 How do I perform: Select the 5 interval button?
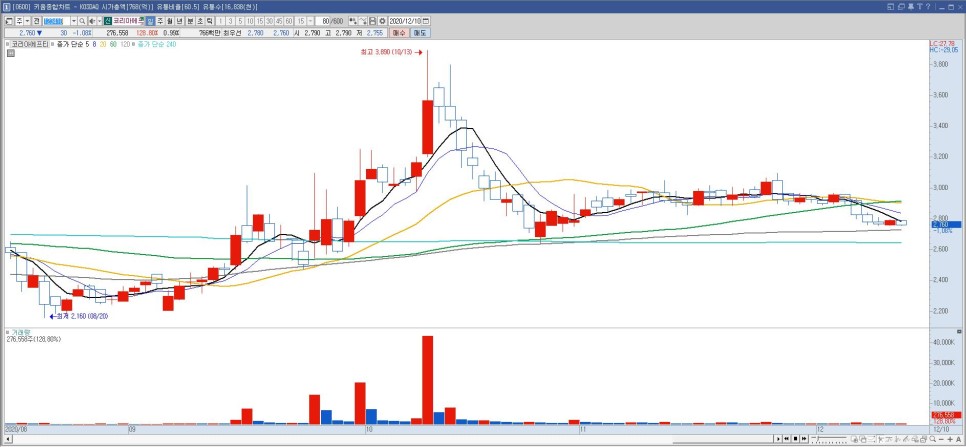coord(241,21)
